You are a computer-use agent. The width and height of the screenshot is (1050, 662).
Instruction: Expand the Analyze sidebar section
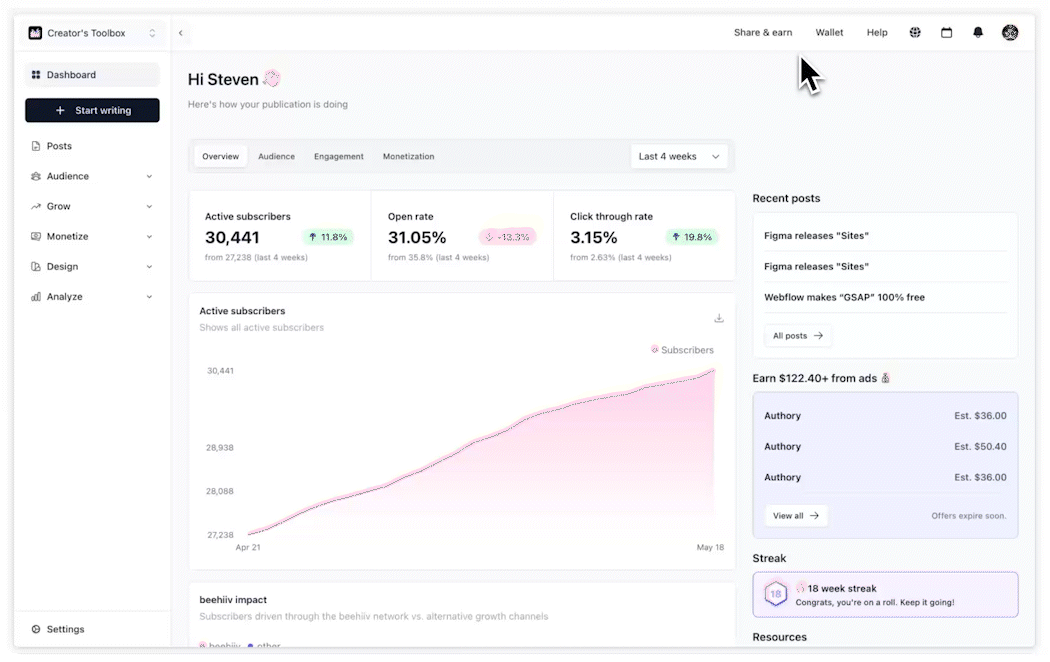pyautogui.click(x=92, y=297)
